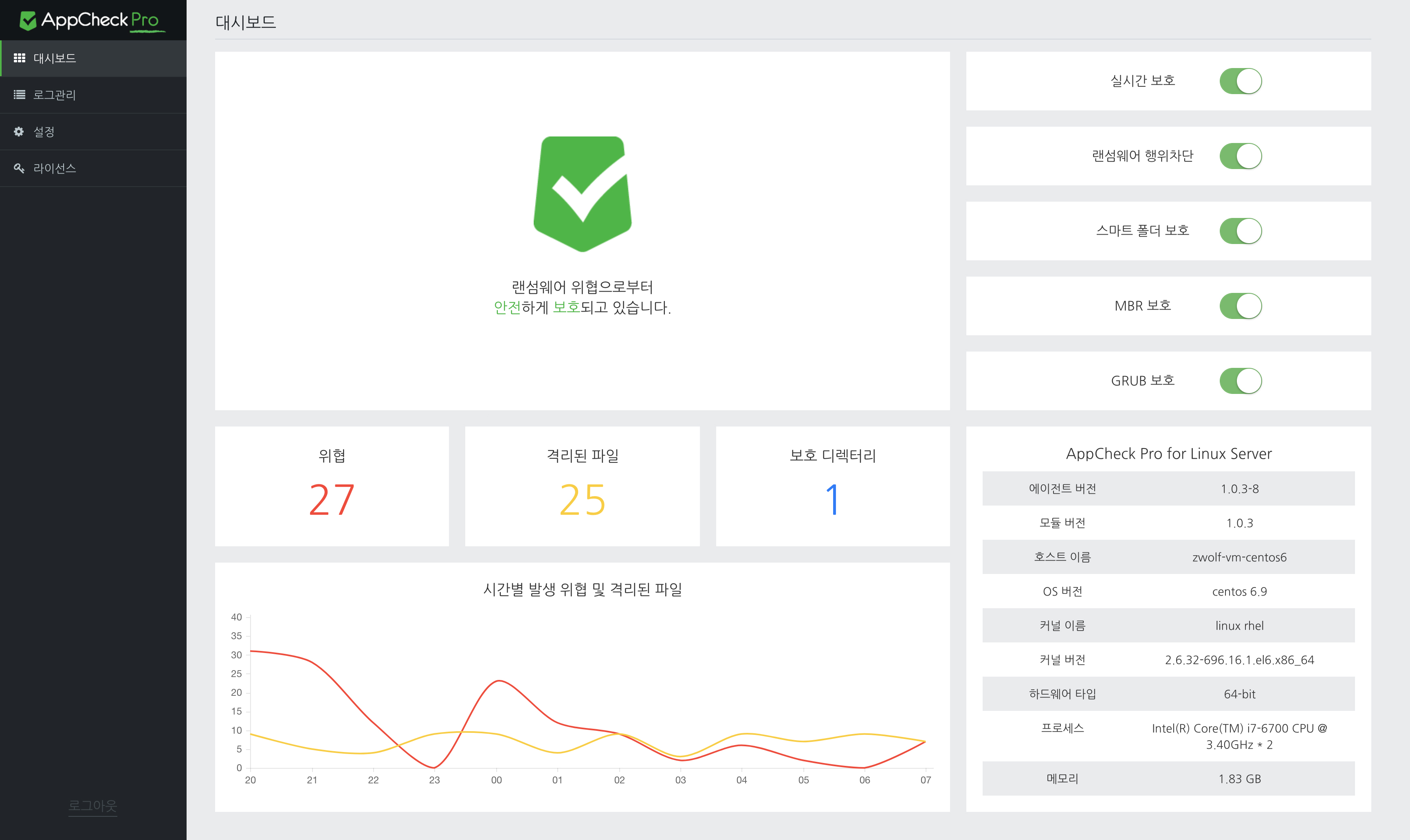Click the dashboard grid icon in sidebar
The height and width of the screenshot is (840, 1410).
point(19,58)
